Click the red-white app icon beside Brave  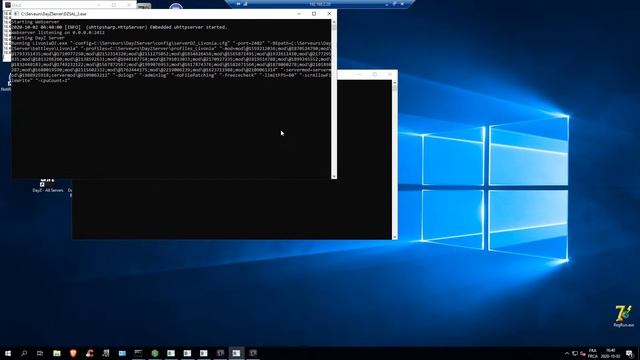89,353
